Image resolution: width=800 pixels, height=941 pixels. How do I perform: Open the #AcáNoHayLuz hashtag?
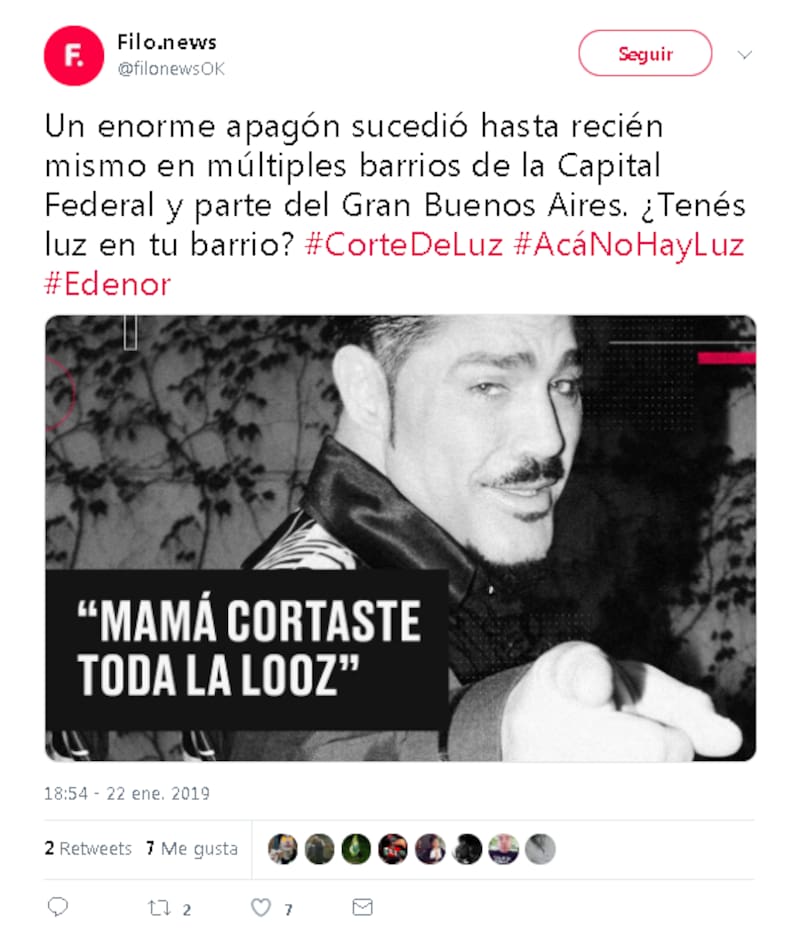pos(630,245)
